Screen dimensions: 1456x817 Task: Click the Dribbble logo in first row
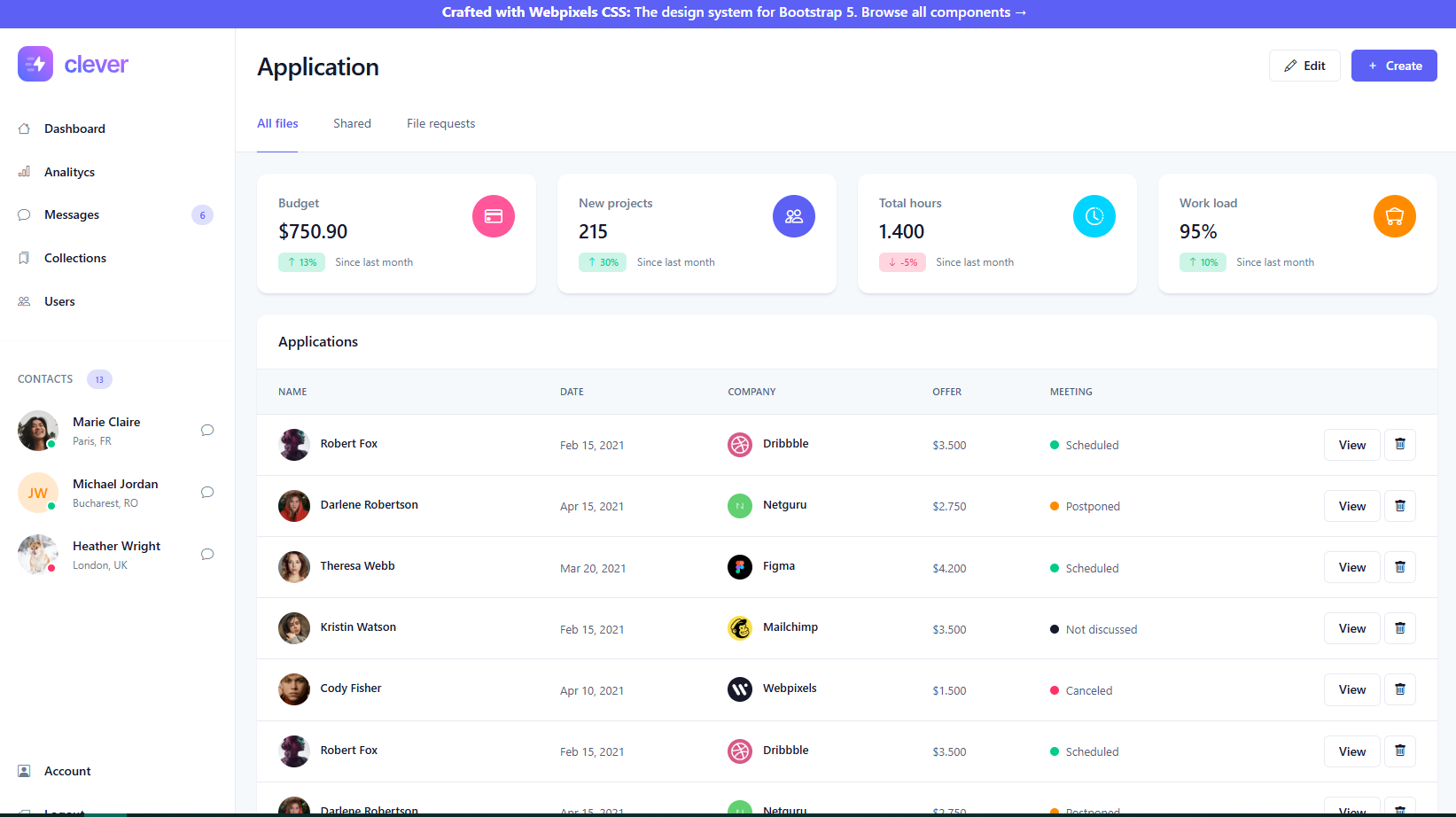pyautogui.click(x=740, y=445)
